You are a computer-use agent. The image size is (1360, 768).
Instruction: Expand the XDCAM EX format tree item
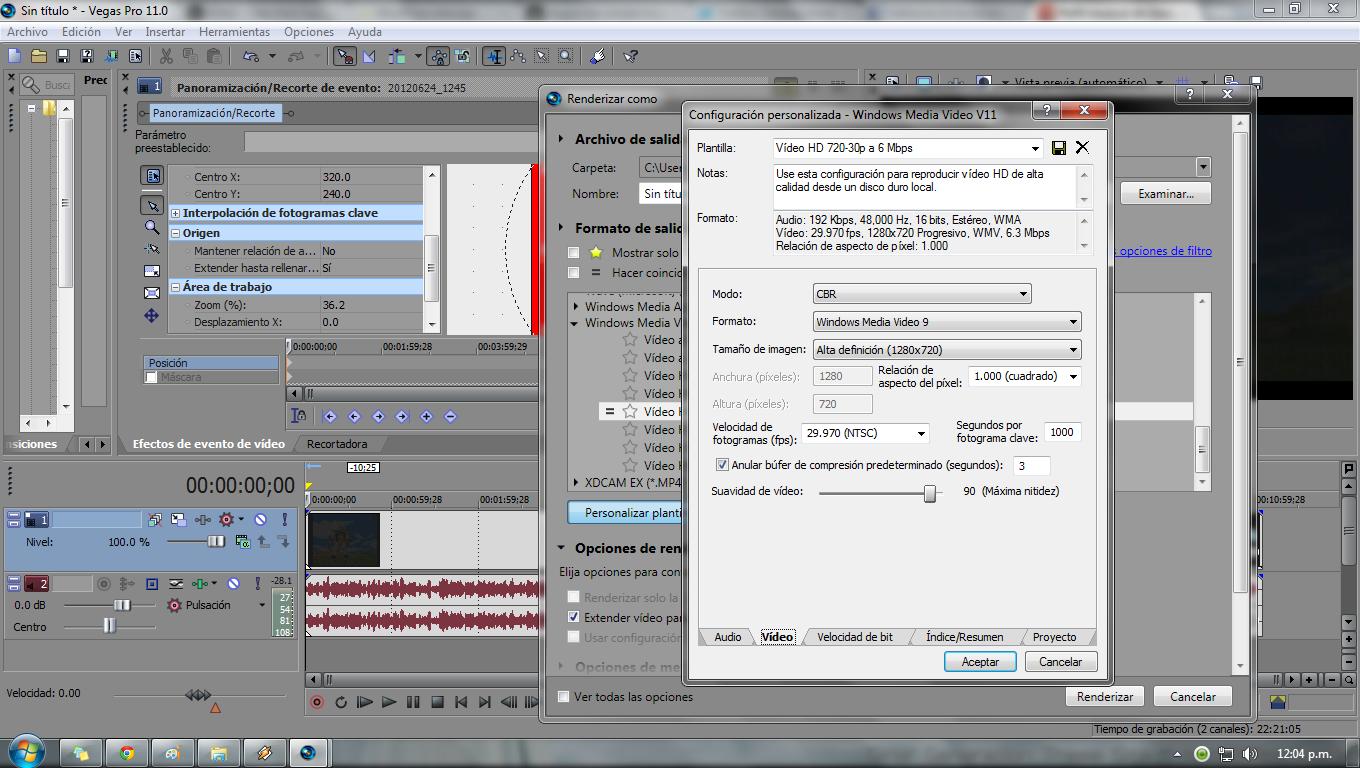pyautogui.click(x=575, y=482)
